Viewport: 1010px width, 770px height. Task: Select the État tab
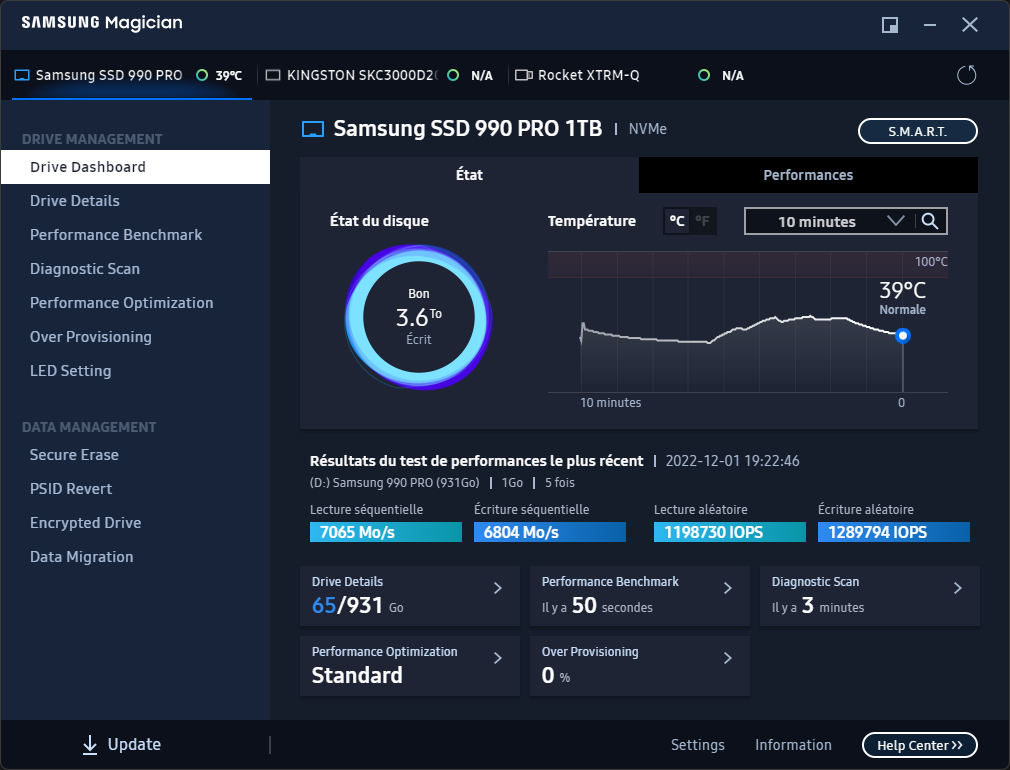[x=470, y=175]
